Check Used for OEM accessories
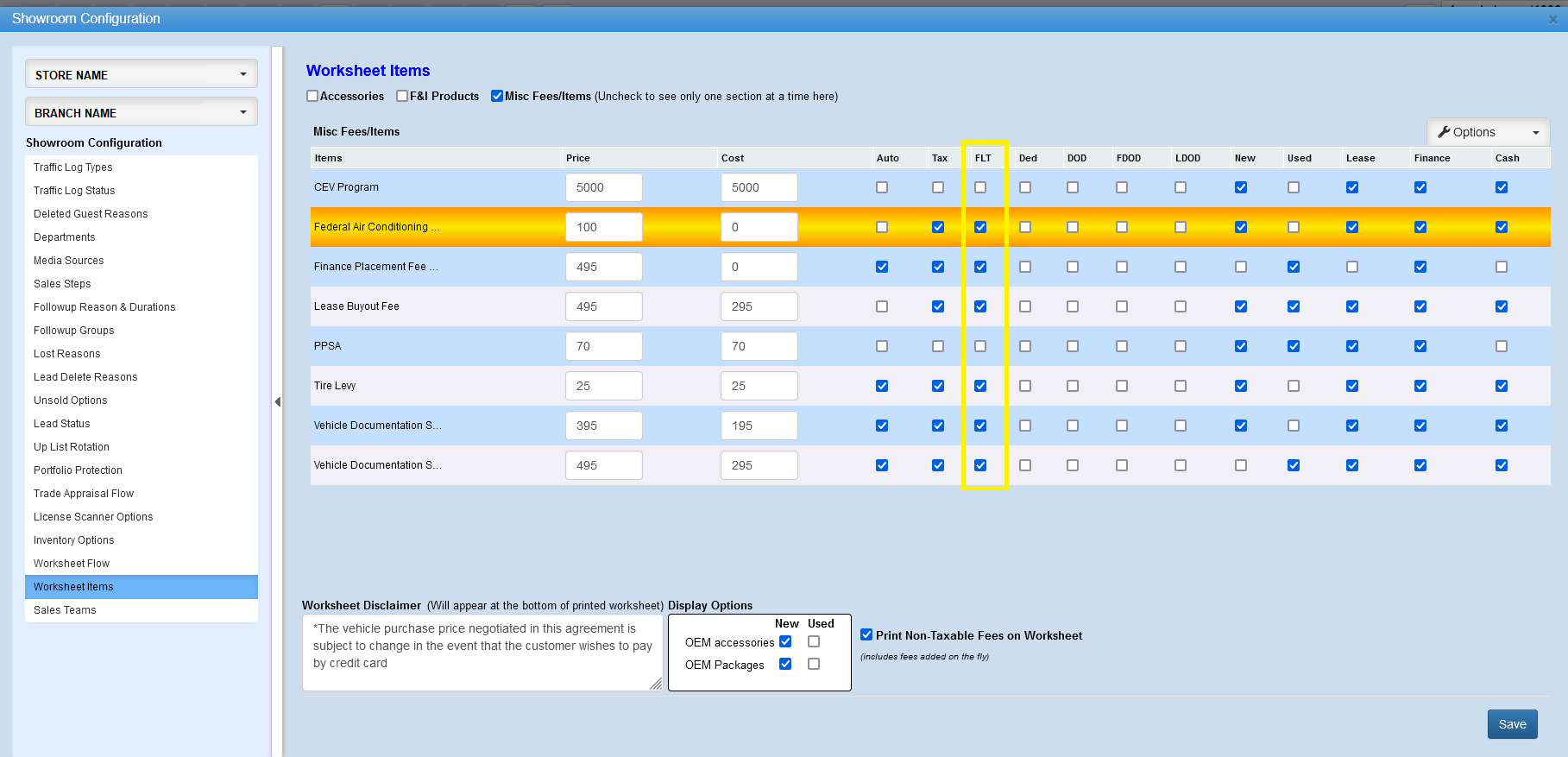 pos(814,642)
